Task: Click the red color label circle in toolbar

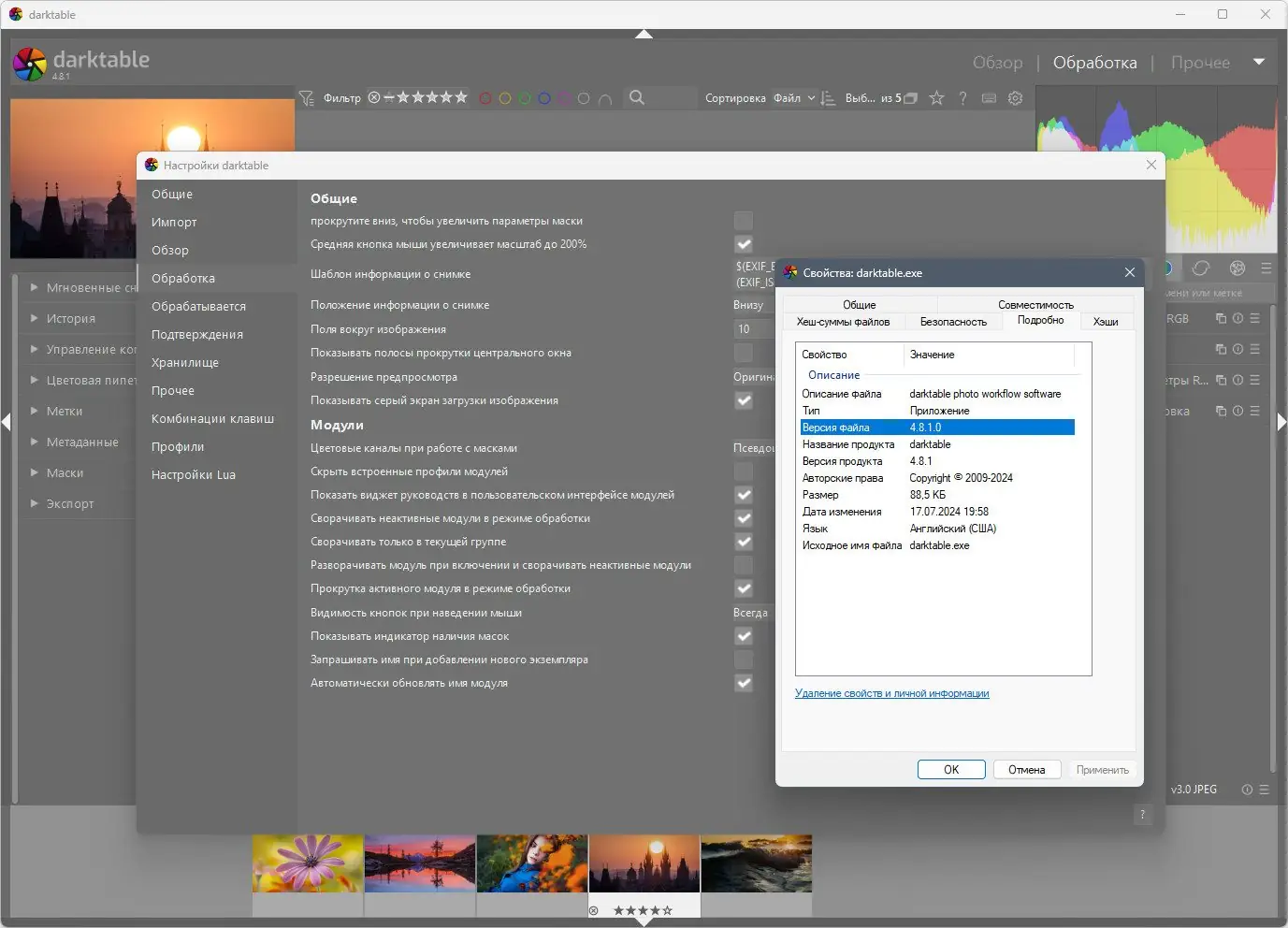Action: point(485,97)
